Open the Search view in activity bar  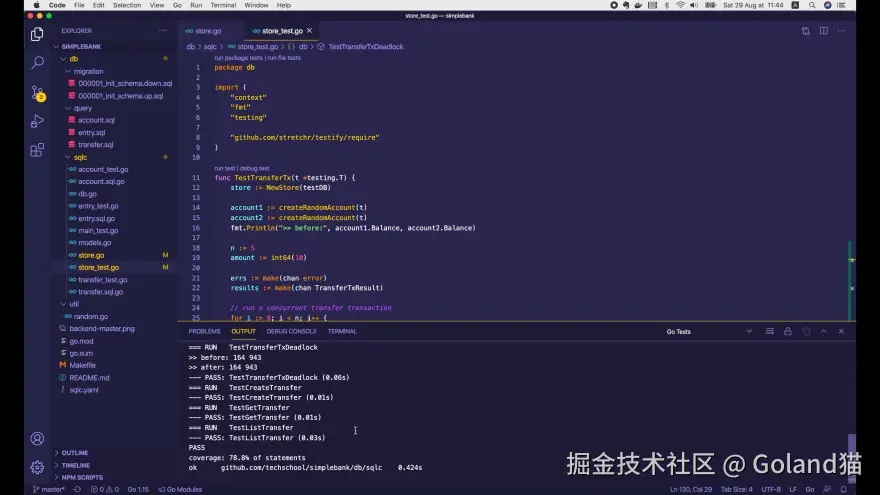[x=37, y=62]
